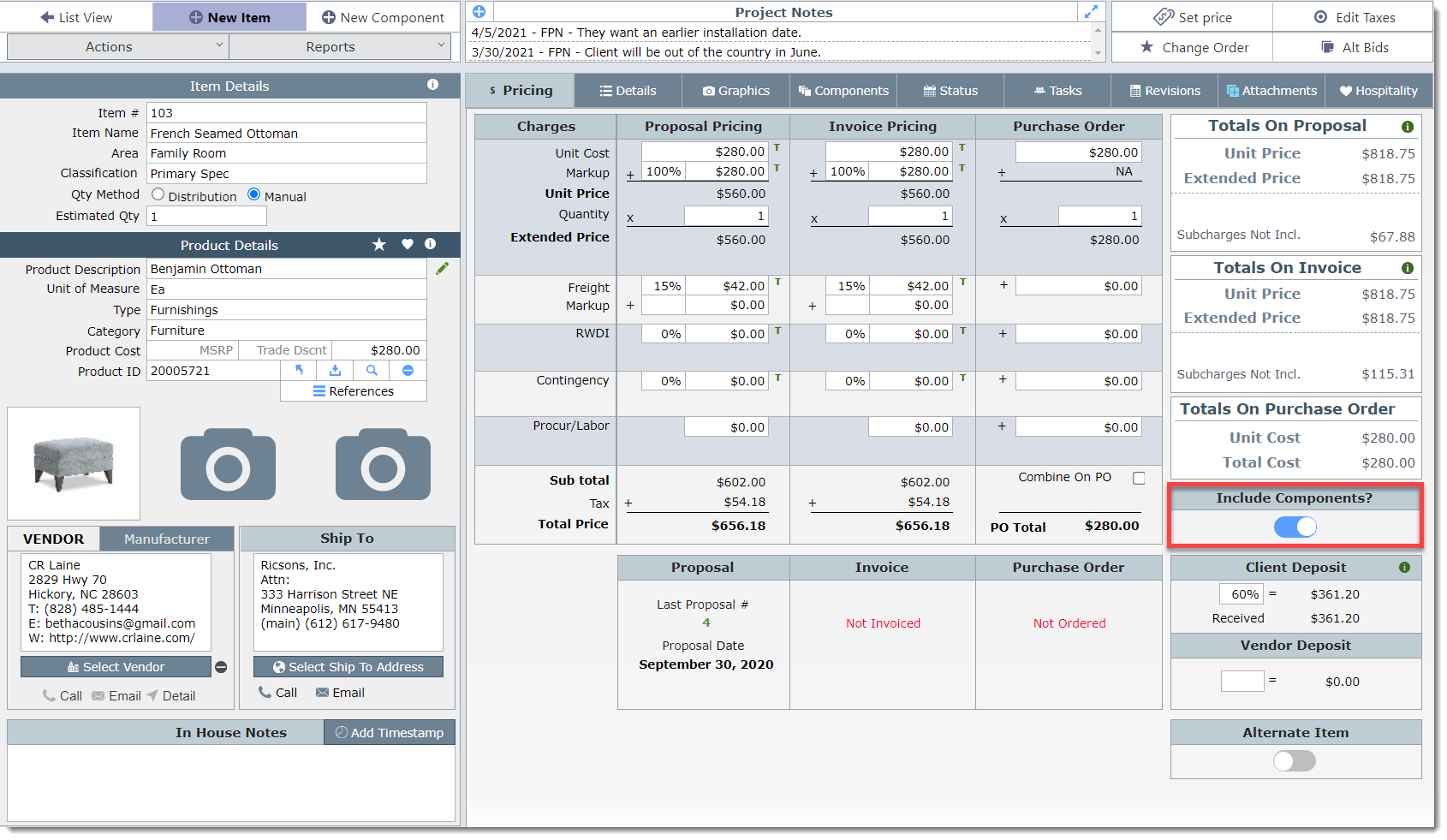Screen dimensions: 1447x840
Task: Toggle taxable T on Proposal Unit Cost
Action: pyautogui.click(x=777, y=147)
